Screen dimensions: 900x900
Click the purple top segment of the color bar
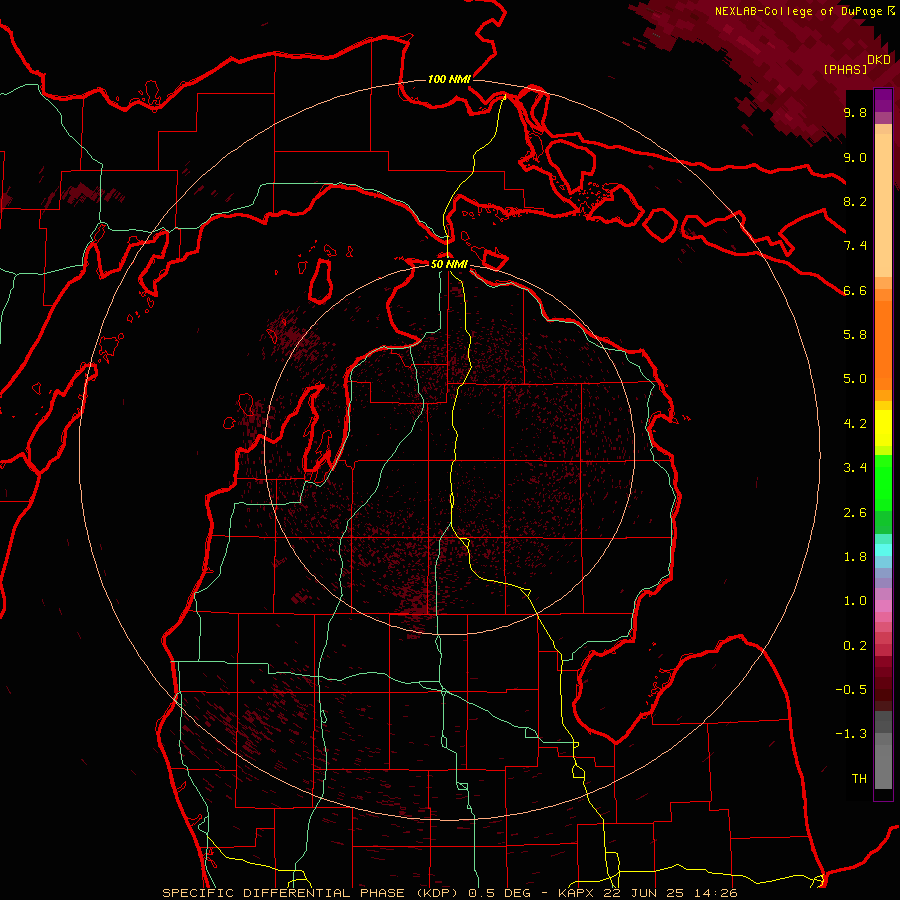click(883, 100)
